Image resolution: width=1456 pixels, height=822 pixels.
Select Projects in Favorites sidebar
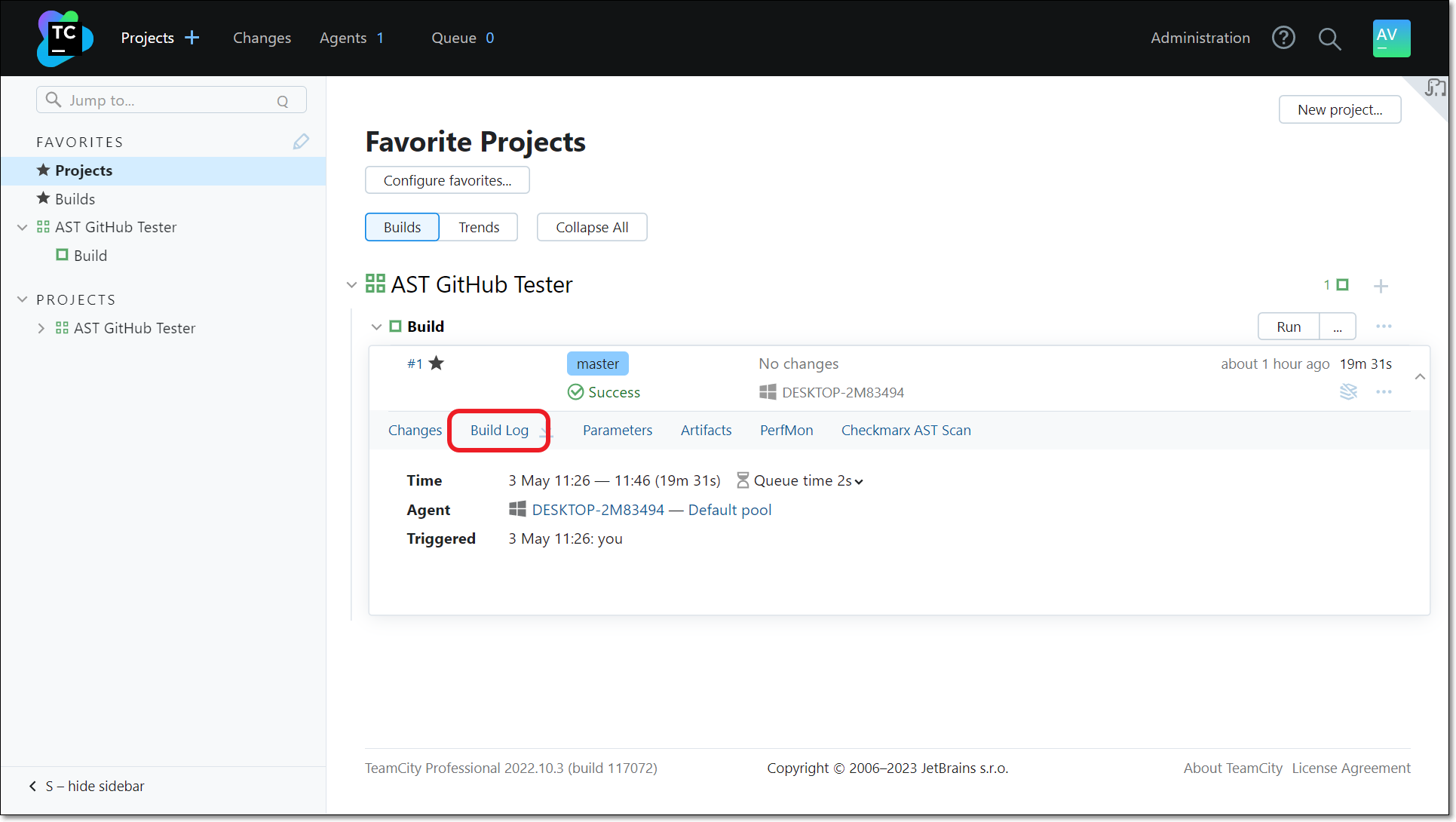pos(164,170)
